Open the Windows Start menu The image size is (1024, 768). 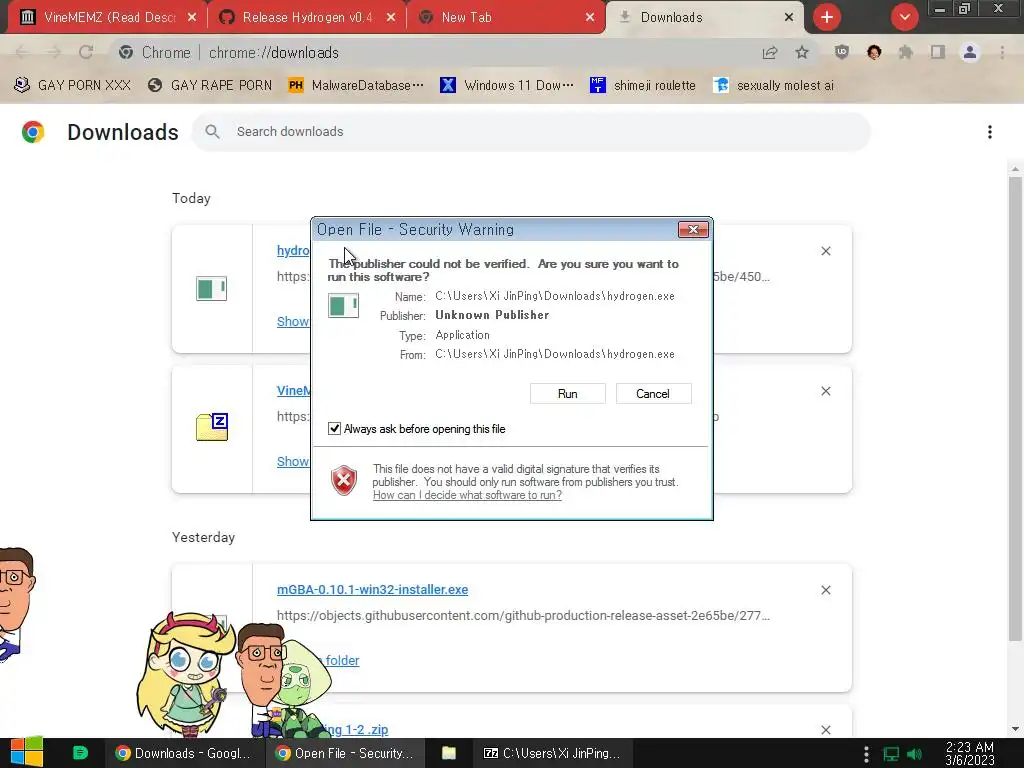point(27,753)
